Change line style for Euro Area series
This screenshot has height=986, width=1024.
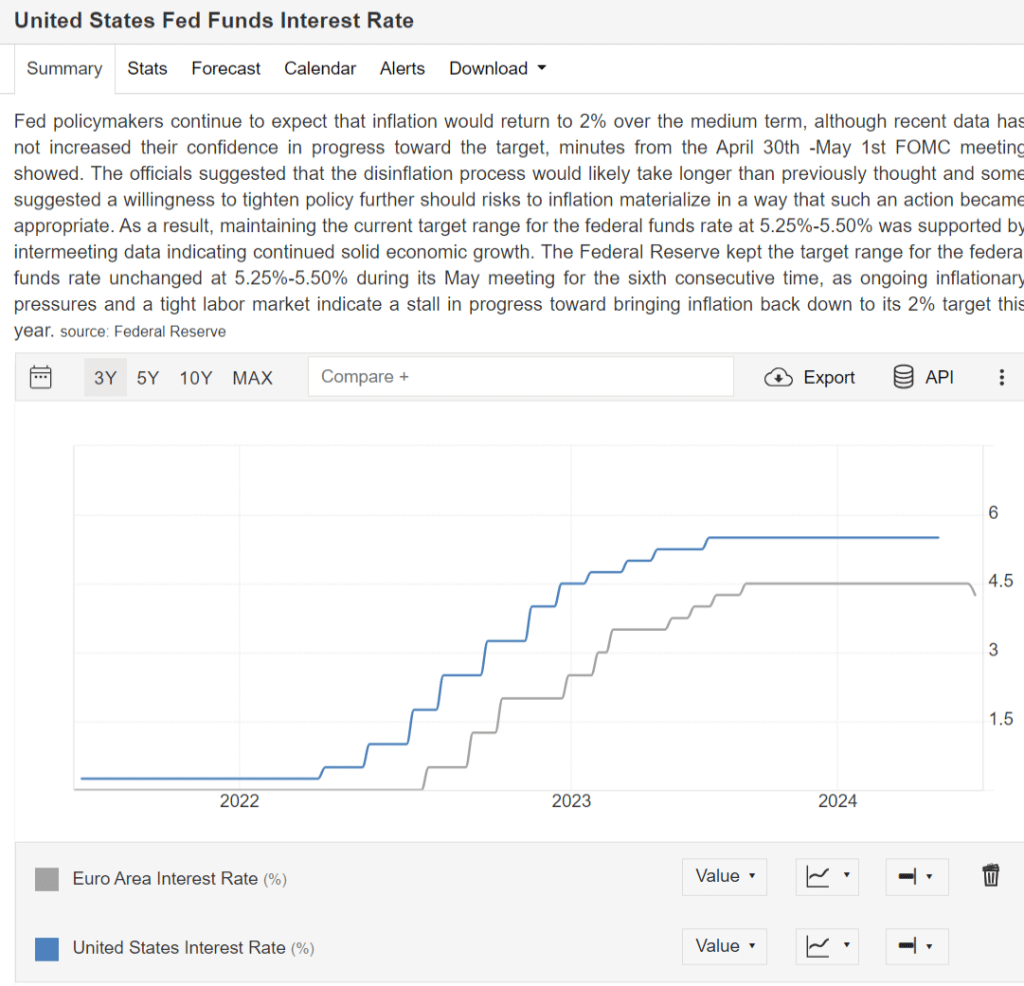coord(916,876)
